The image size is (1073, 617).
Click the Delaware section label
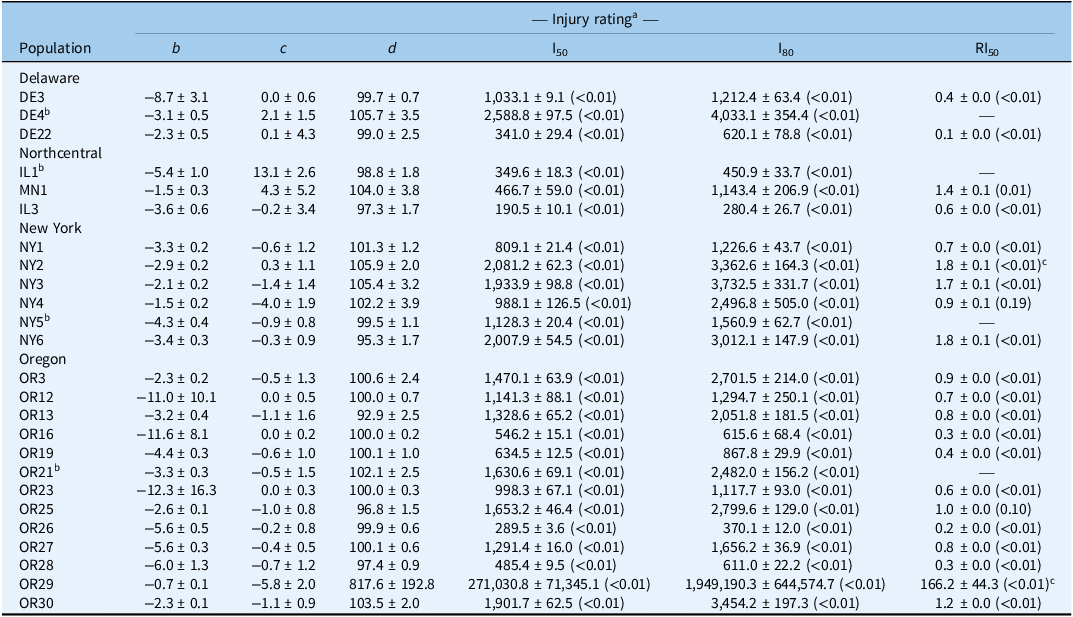point(49,77)
